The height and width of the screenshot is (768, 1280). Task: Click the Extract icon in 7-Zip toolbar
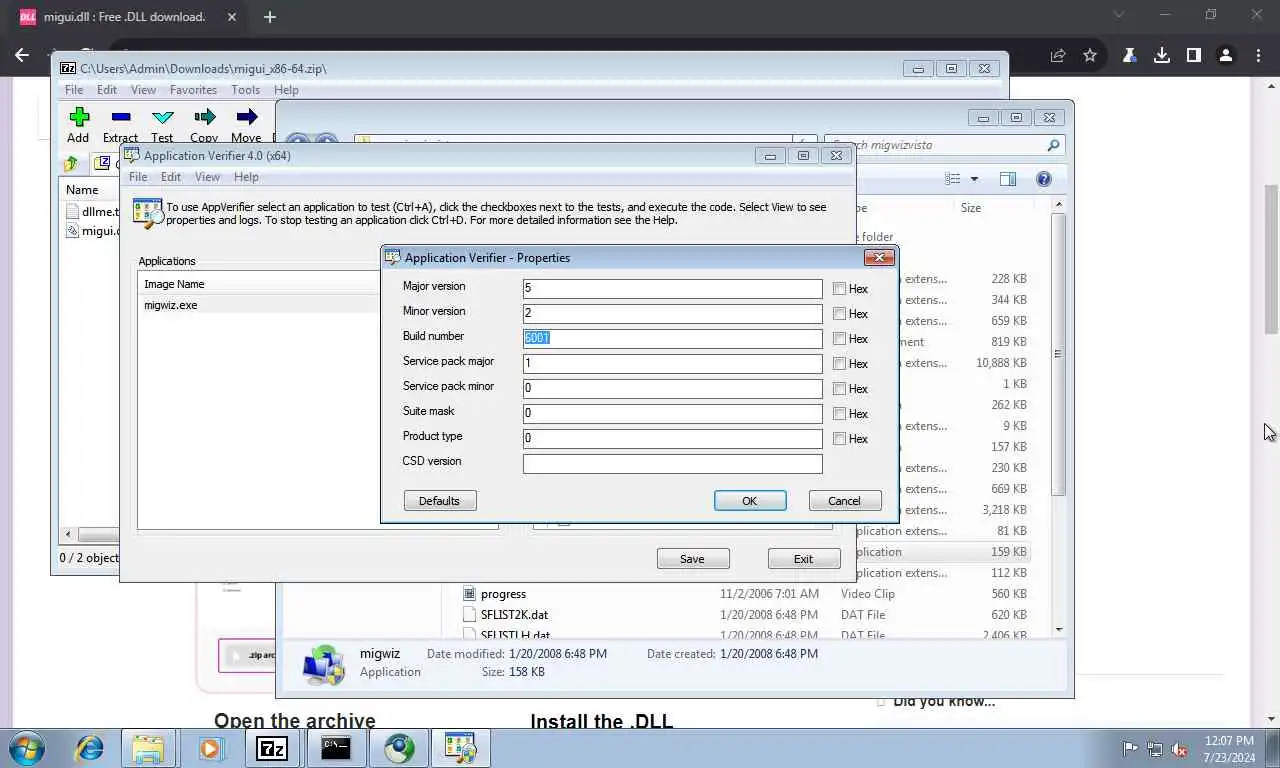point(121,117)
